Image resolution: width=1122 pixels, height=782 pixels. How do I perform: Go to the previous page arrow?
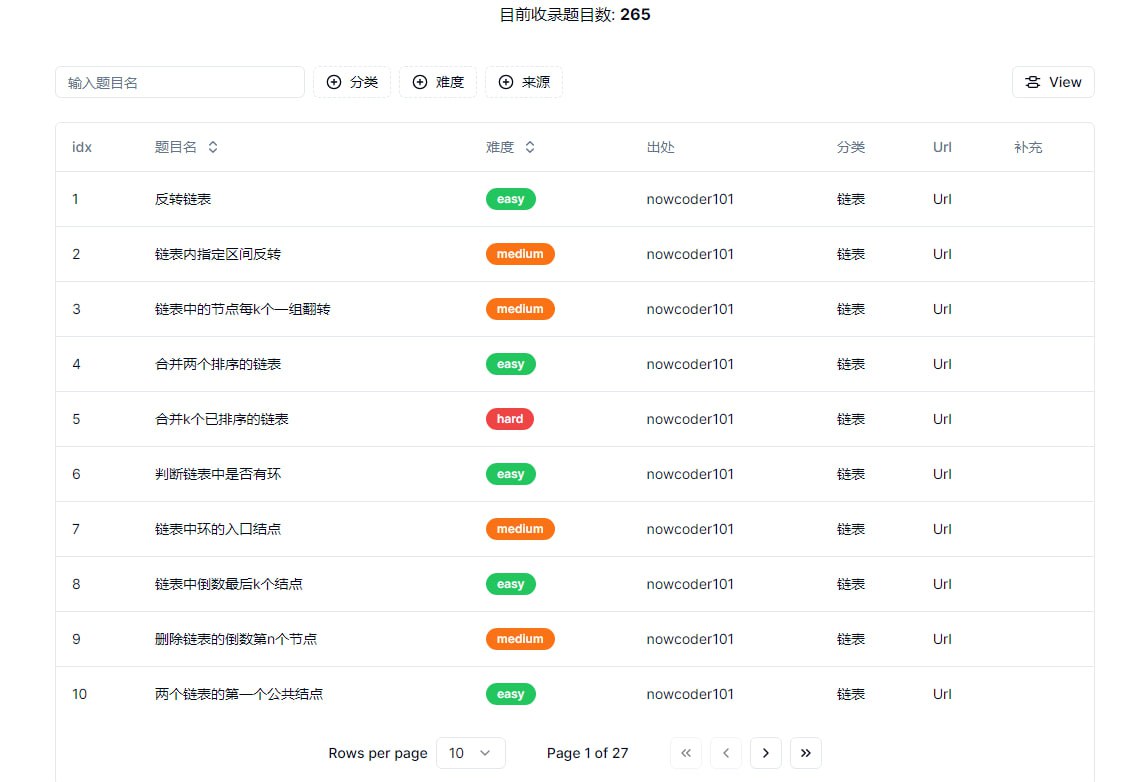click(x=726, y=753)
